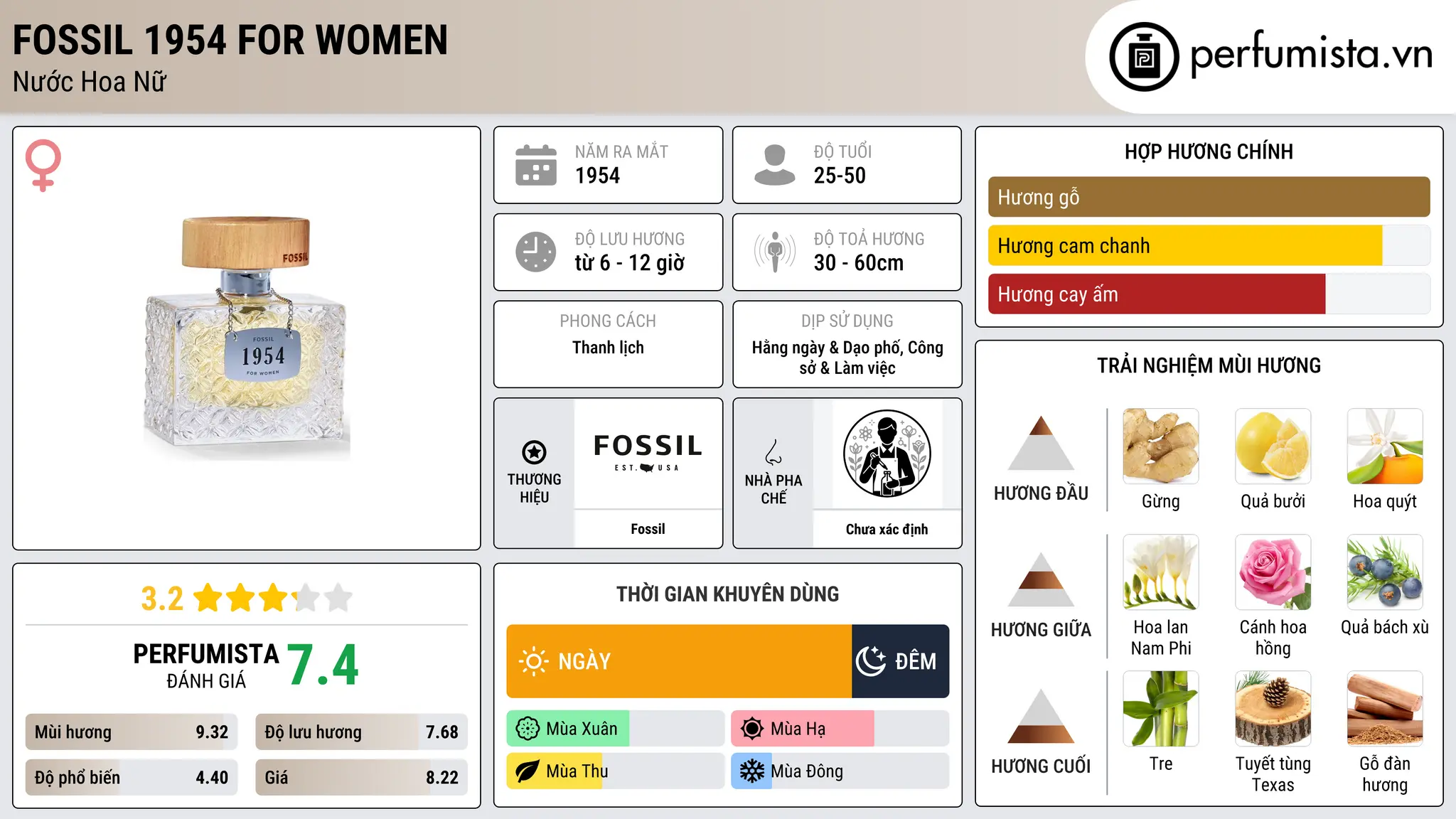Select the Hoa lan Nam Phi freesia image
Screen dimensions: 1456x819
(x=1161, y=572)
